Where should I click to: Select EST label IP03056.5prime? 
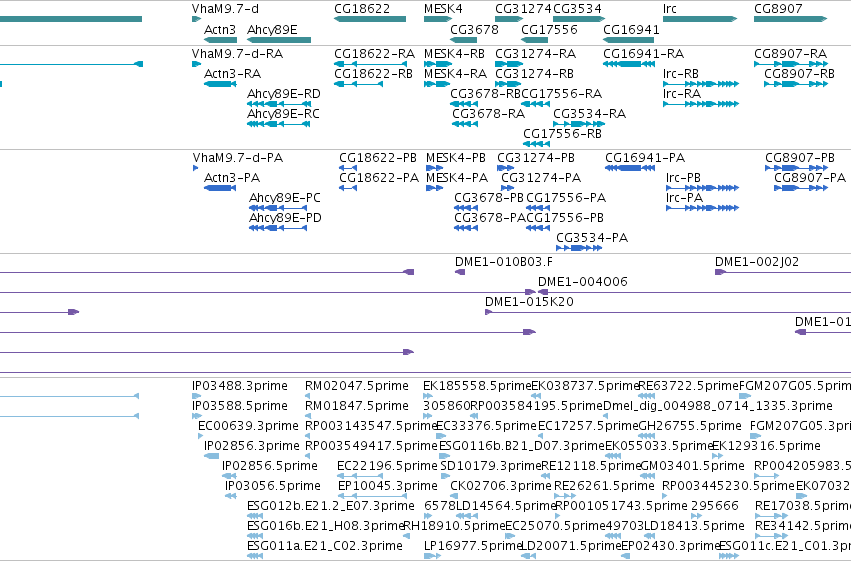point(273,486)
